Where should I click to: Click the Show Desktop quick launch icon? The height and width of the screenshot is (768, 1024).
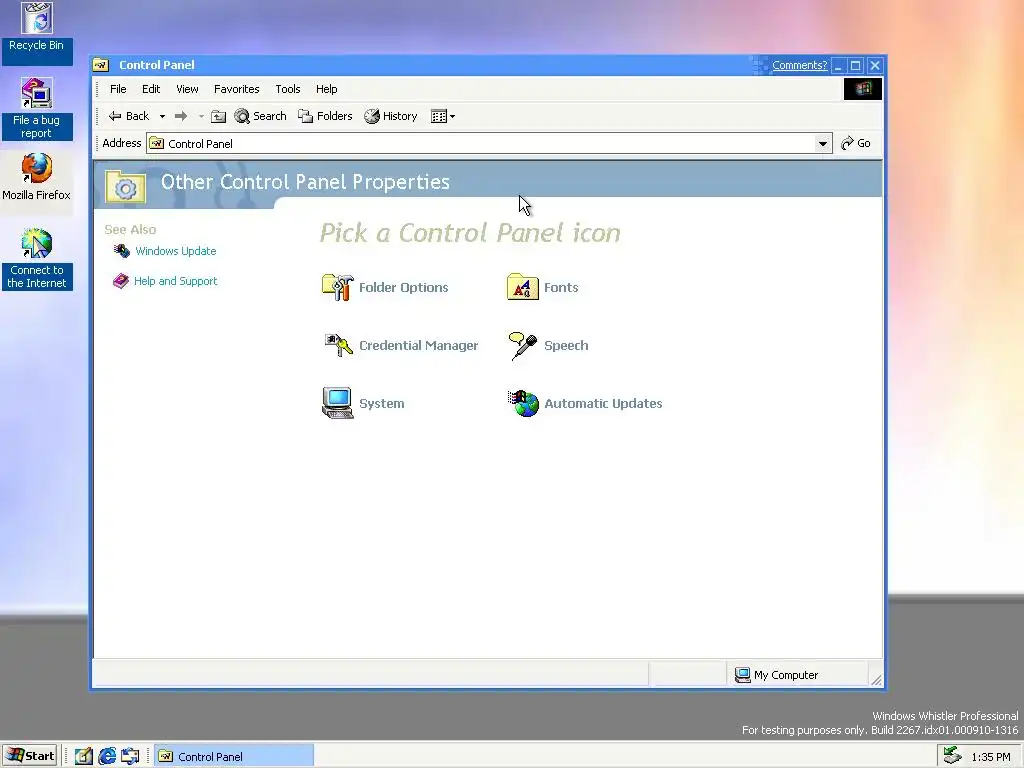[84, 756]
